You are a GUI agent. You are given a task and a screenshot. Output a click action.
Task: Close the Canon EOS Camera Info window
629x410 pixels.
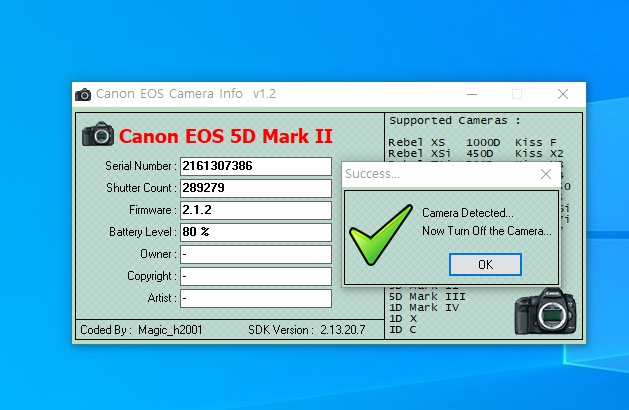(x=563, y=94)
